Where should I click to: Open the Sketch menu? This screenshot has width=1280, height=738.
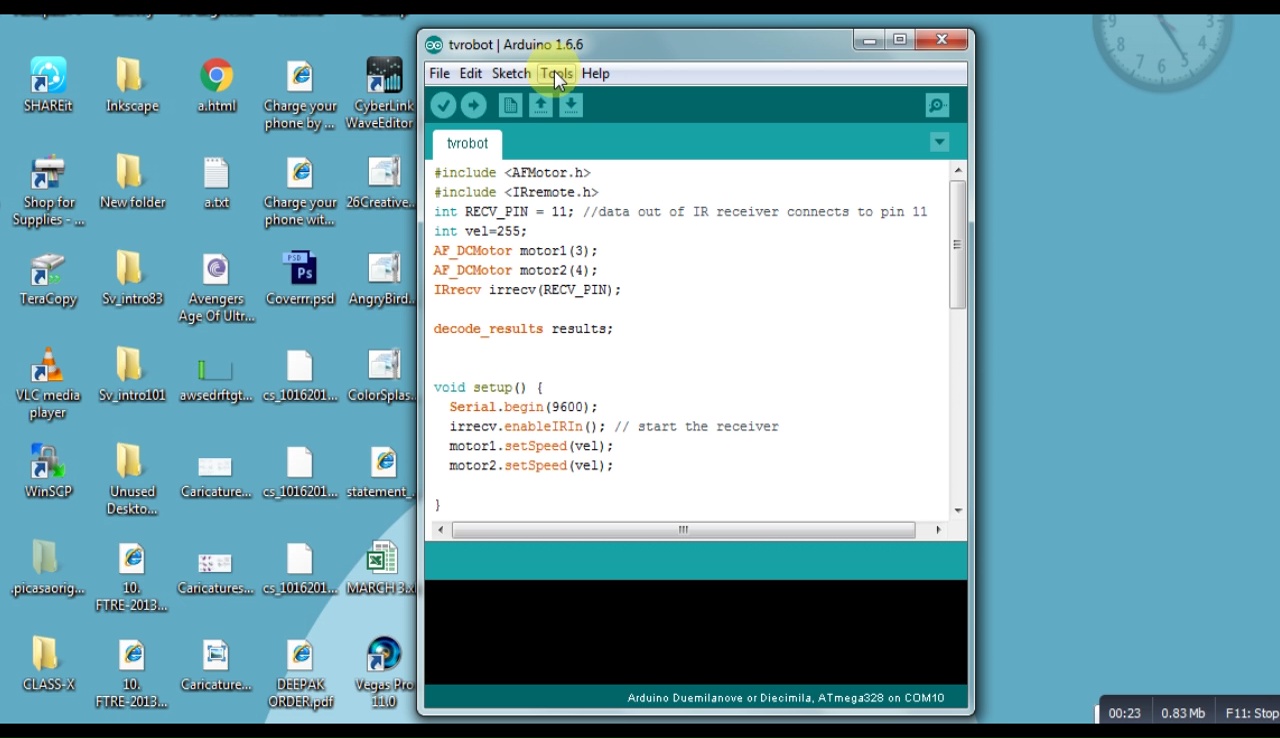[x=511, y=73]
